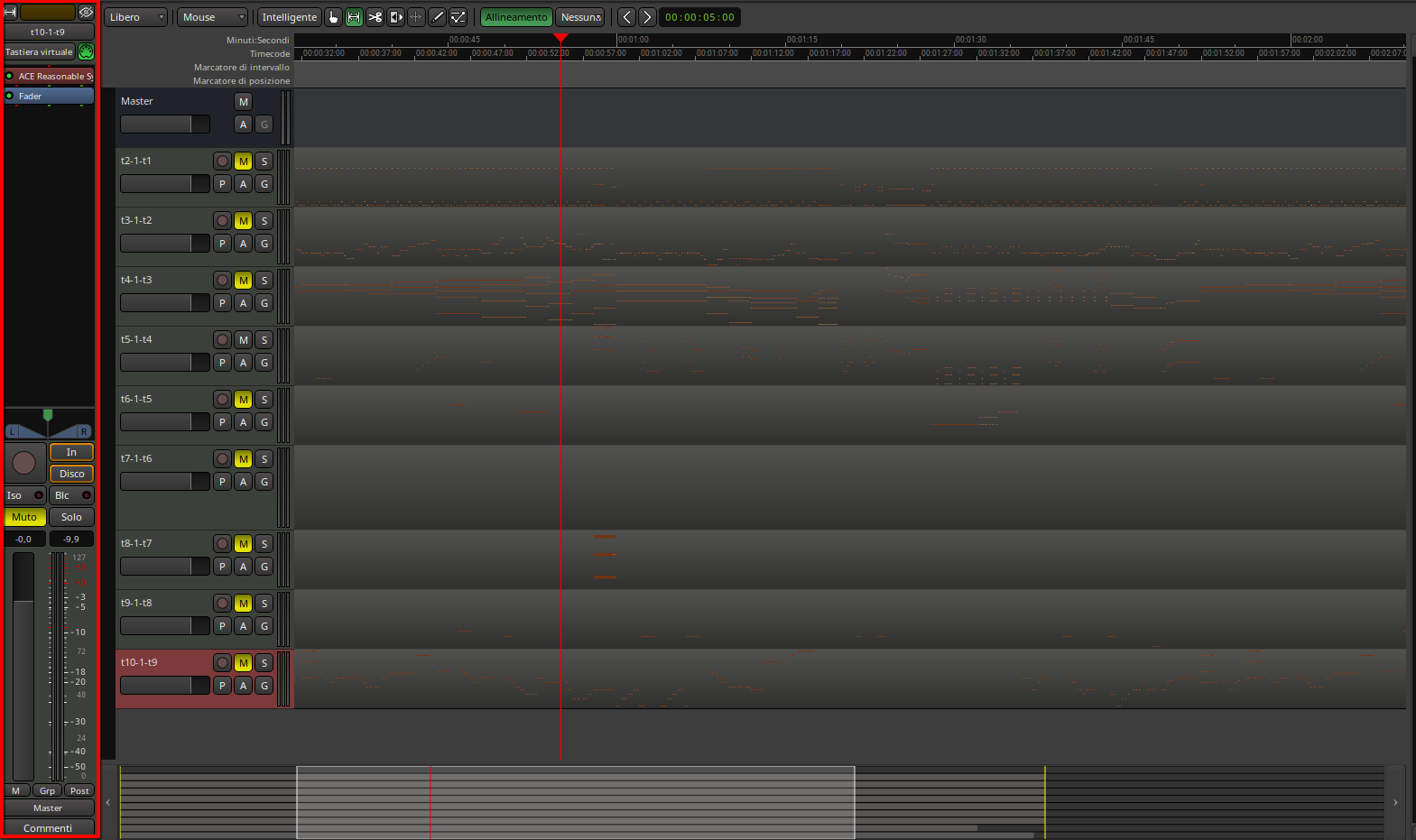Hide the mixer strip with eye icon
1416x840 pixels.
point(86,13)
